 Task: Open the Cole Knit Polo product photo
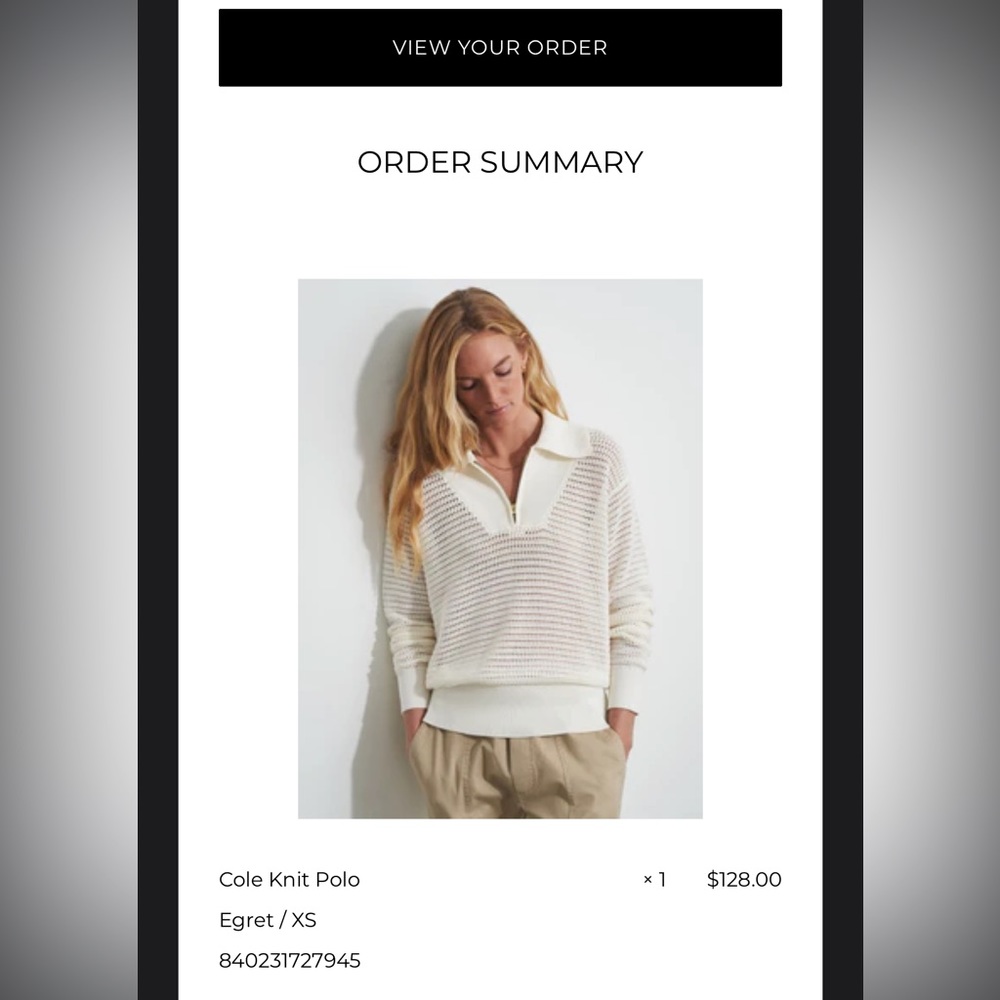500,548
